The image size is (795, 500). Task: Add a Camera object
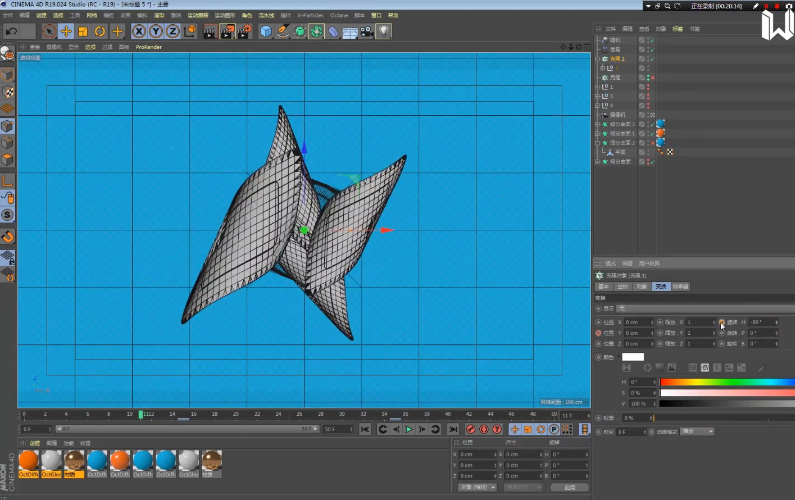coord(367,31)
